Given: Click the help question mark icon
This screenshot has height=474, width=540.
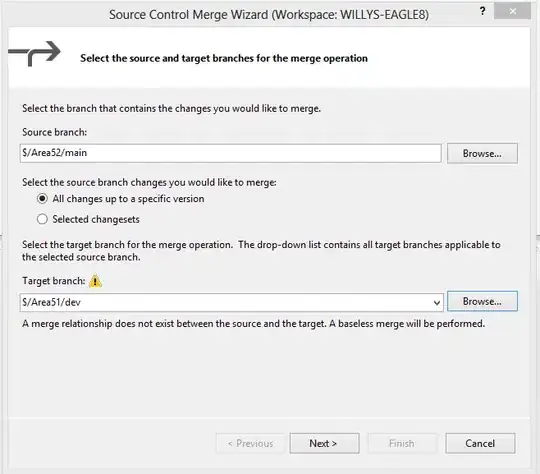Looking at the screenshot, I should point(482,11).
